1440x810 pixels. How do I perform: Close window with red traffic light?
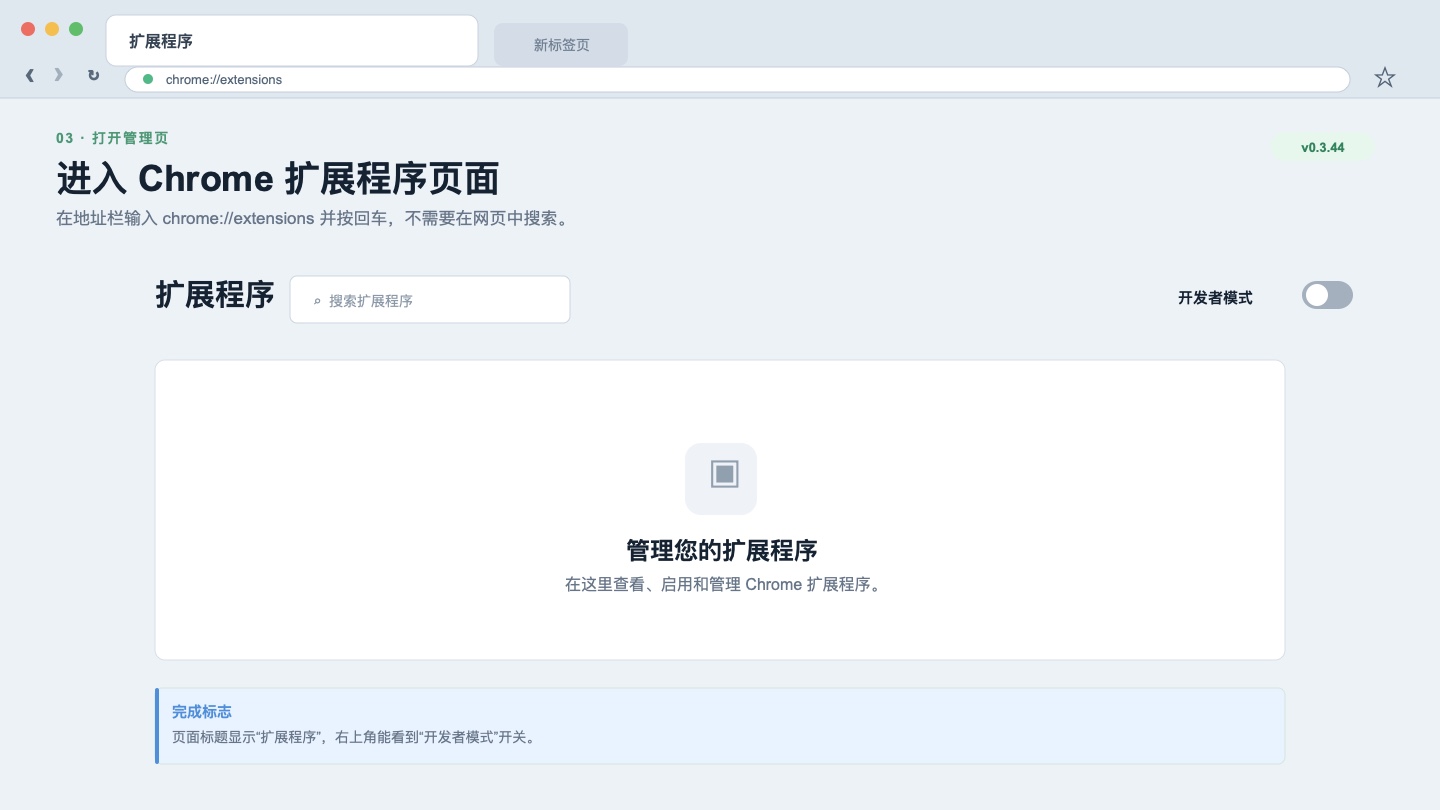click(28, 29)
